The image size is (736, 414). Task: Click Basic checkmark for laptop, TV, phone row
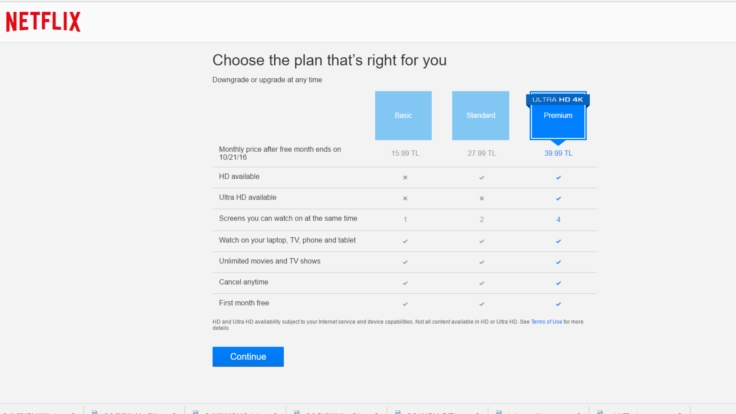405,241
